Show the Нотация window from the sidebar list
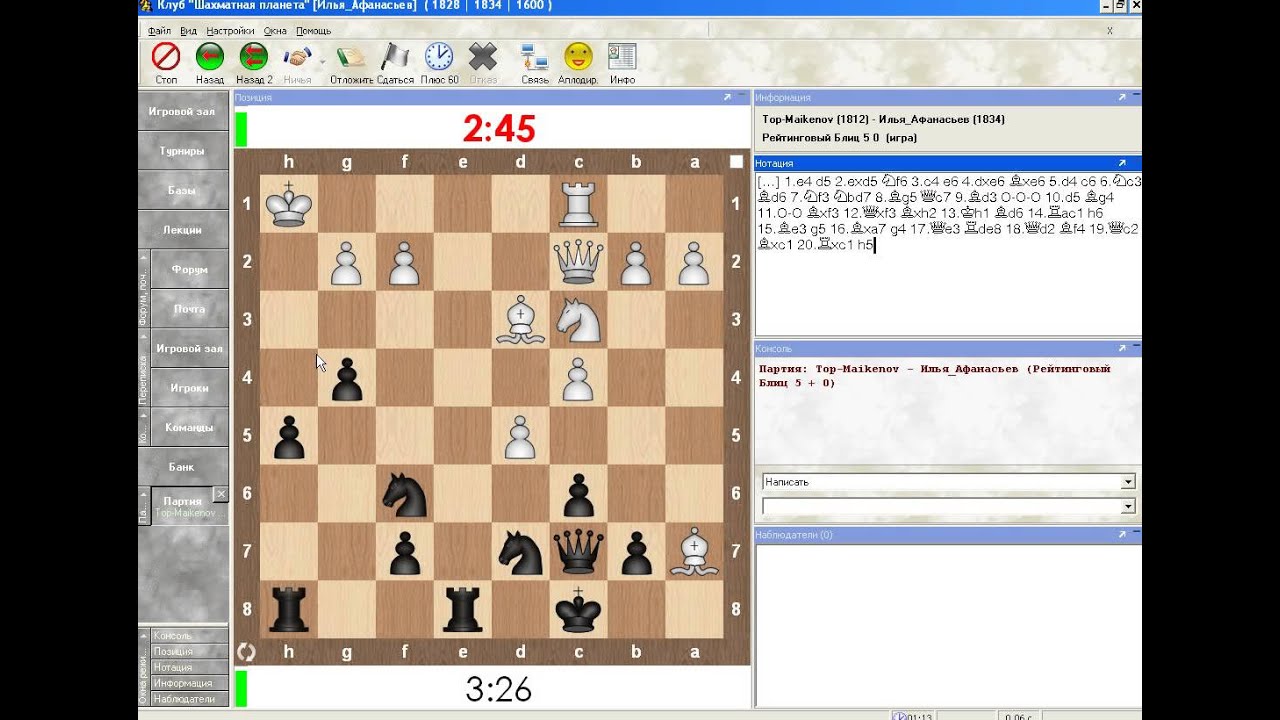The width and height of the screenshot is (1280, 720). coord(189,668)
